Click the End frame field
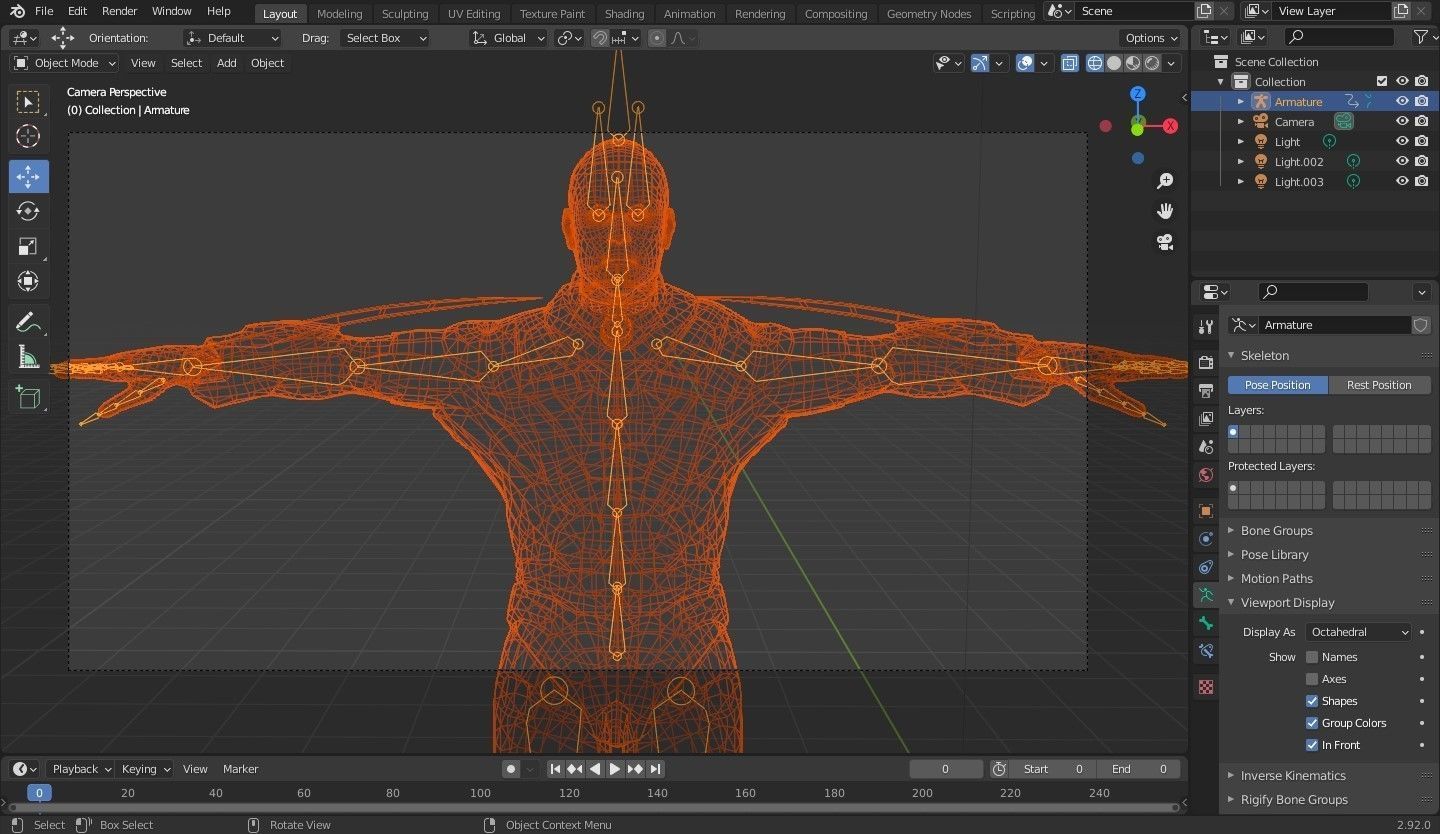The width and height of the screenshot is (1440, 834). coord(1138,769)
